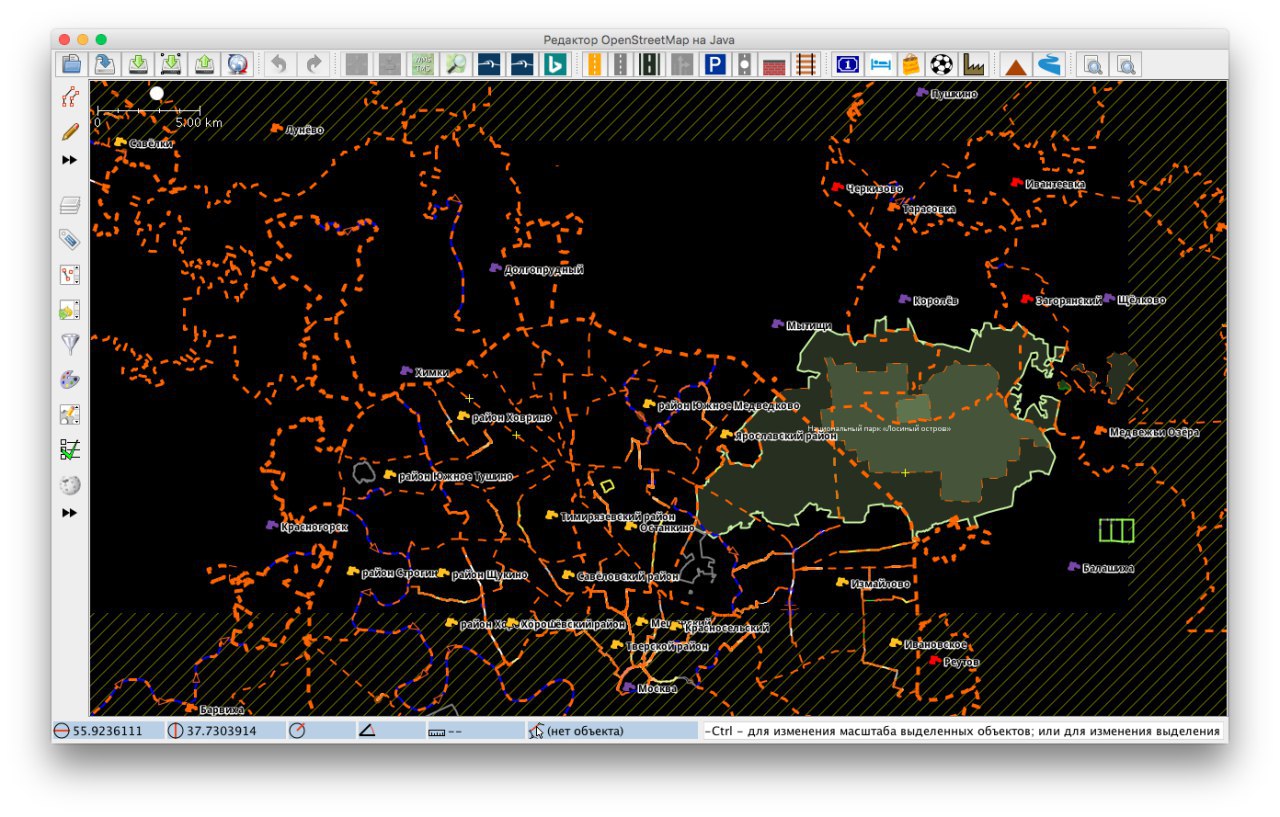Toggle the Authors panel icon
Image resolution: width=1280 pixels, height=817 pixels.
pyautogui.click(x=70, y=414)
